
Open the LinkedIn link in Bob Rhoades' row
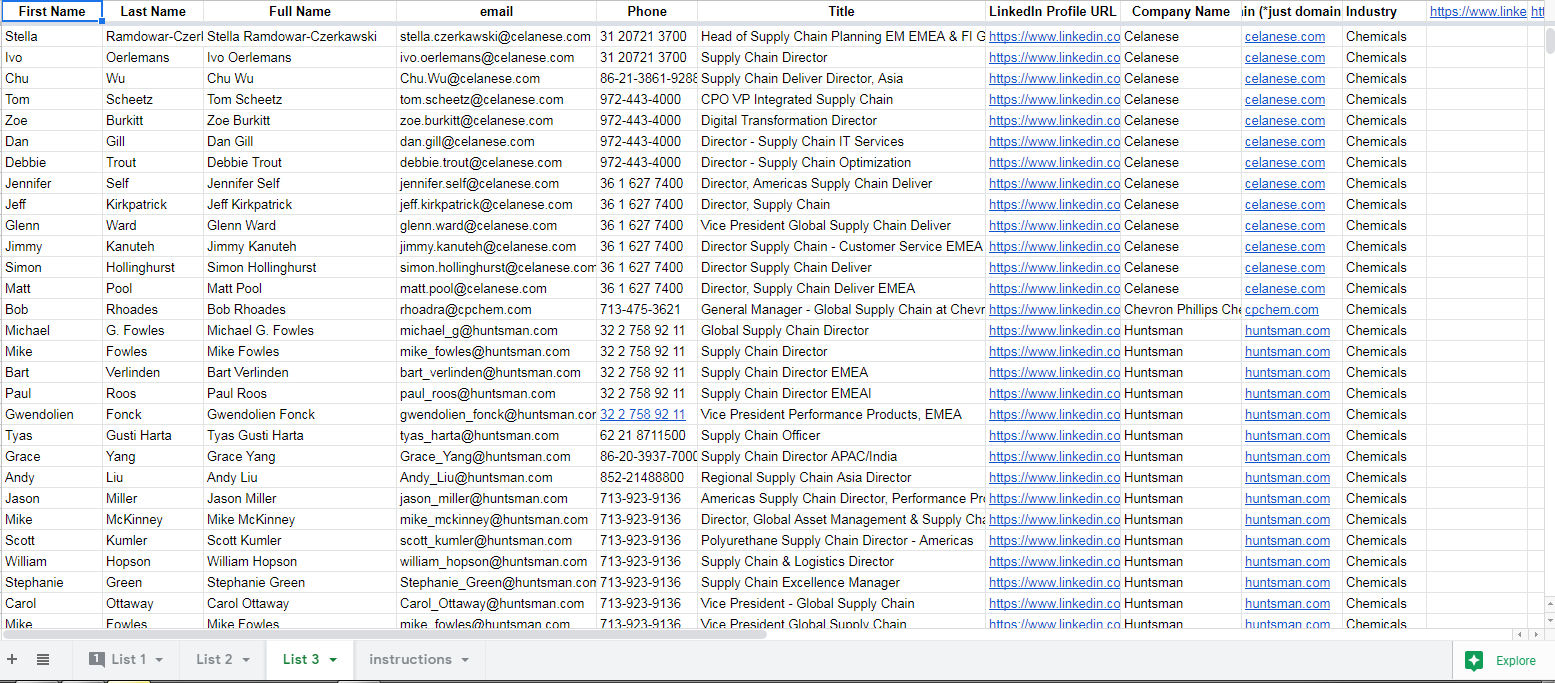1054,309
